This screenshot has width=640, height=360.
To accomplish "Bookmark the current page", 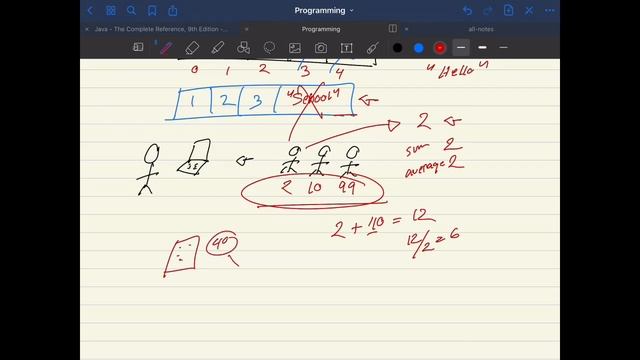I will click(x=152, y=11).
